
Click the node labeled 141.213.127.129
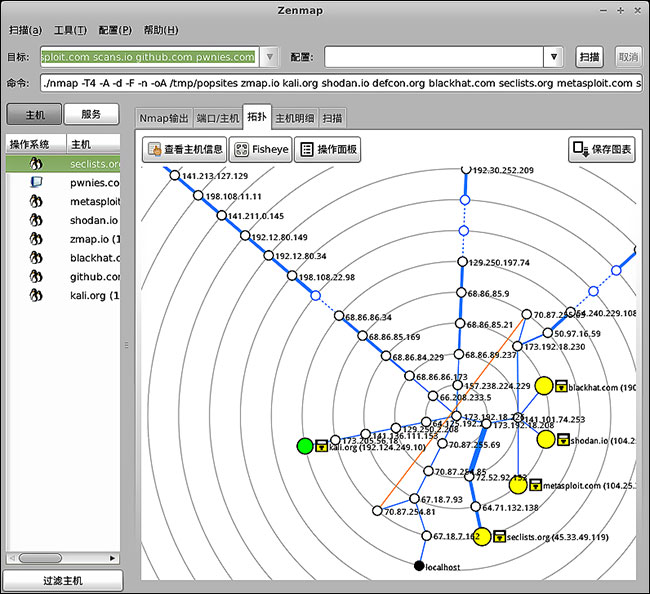click(175, 175)
